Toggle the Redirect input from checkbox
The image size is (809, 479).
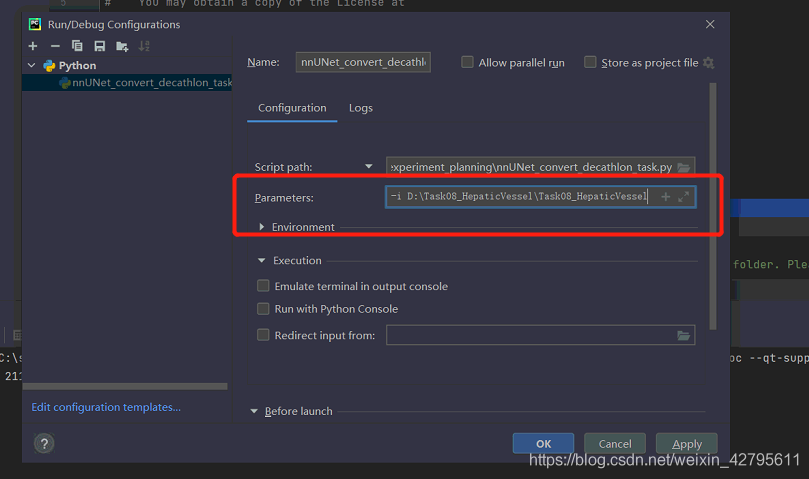[263, 335]
